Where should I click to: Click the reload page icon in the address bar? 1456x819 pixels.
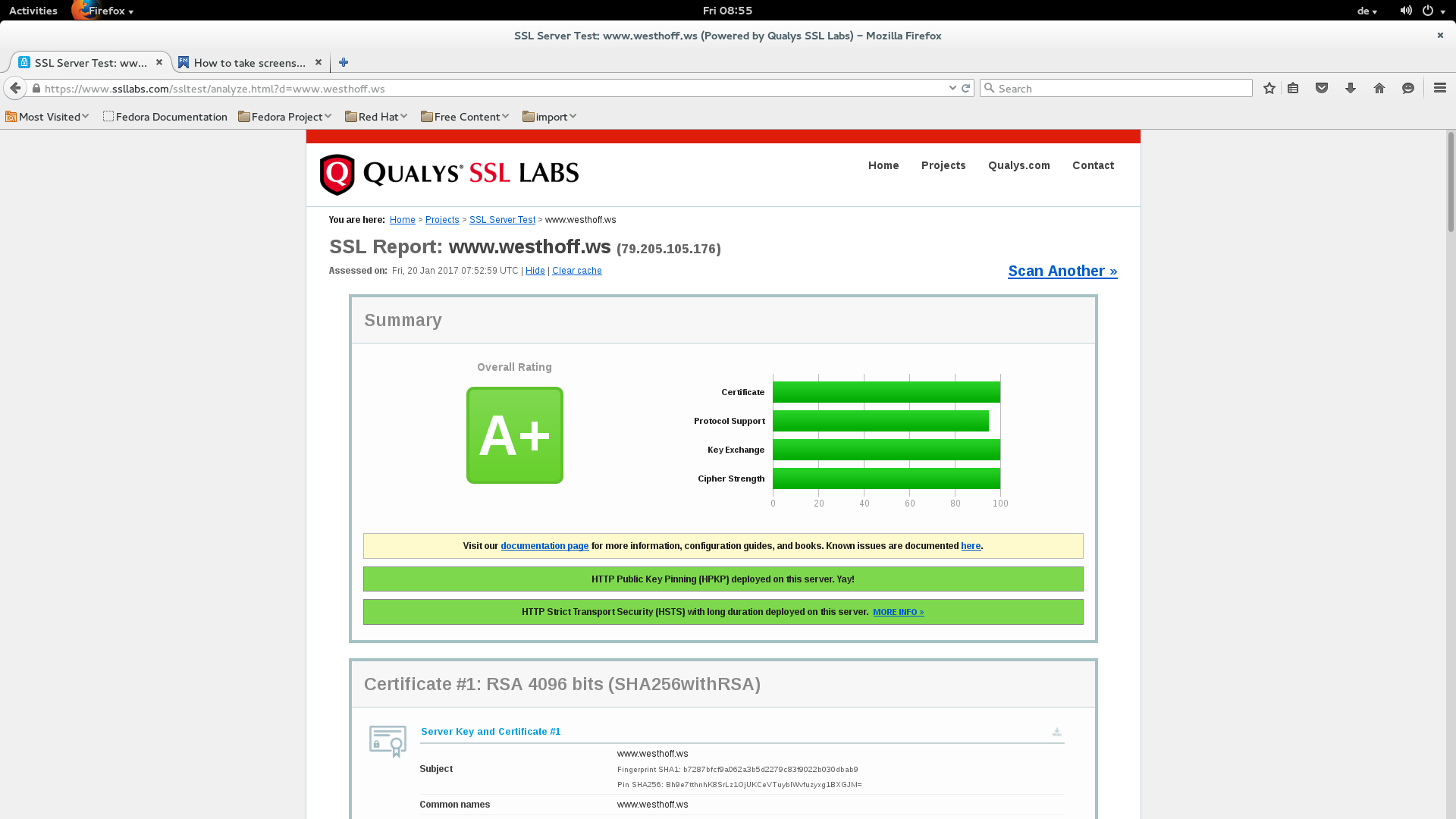click(965, 88)
